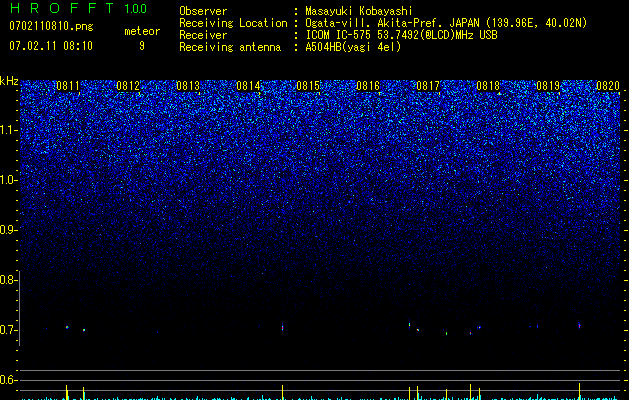The height and width of the screenshot is (400, 629).
Task: Click the 0.6 frequency axis label
Action: pyautogui.click(x=8, y=380)
